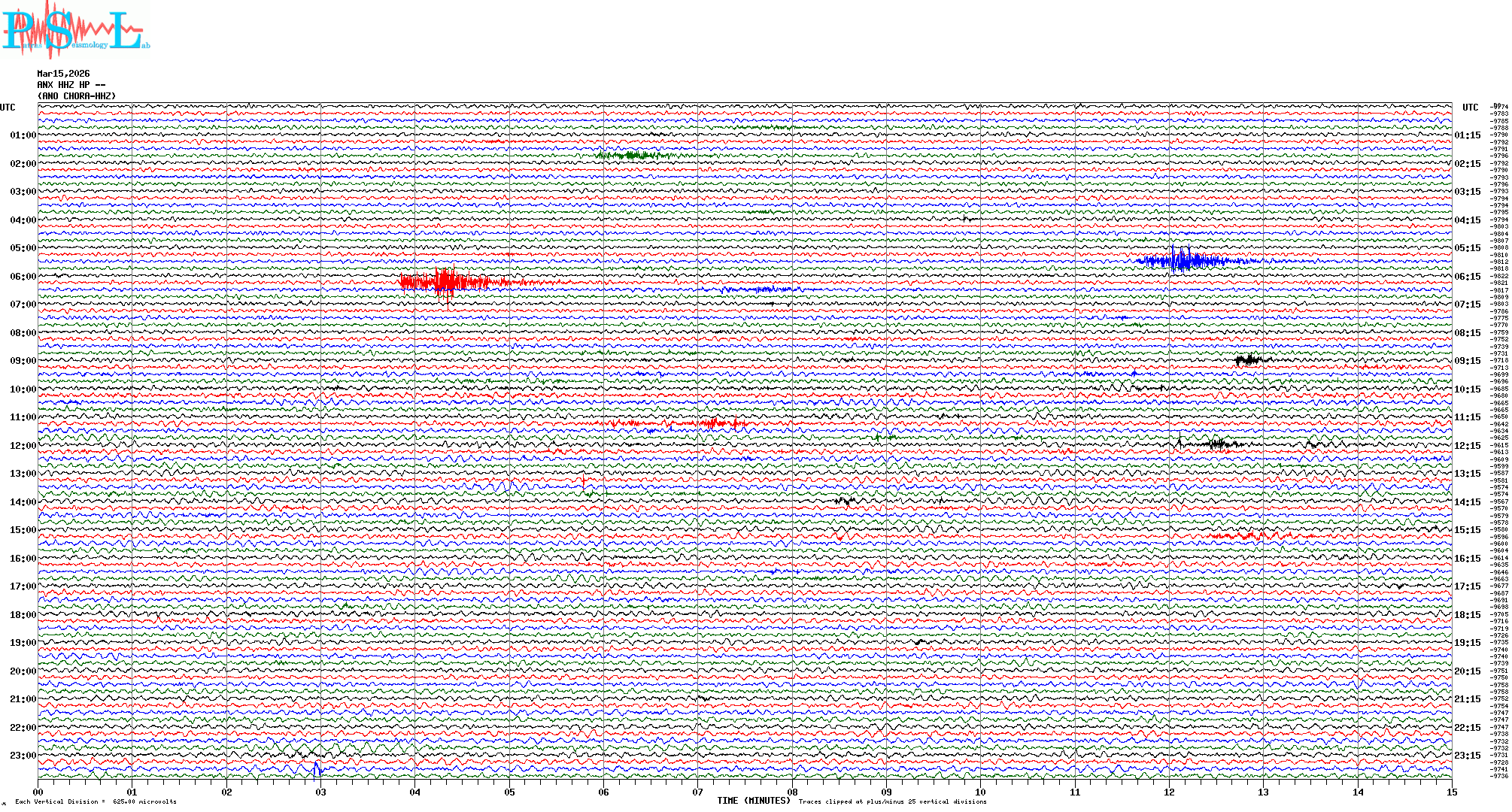Click minute 12 on the bottom axis

tap(1169, 792)
